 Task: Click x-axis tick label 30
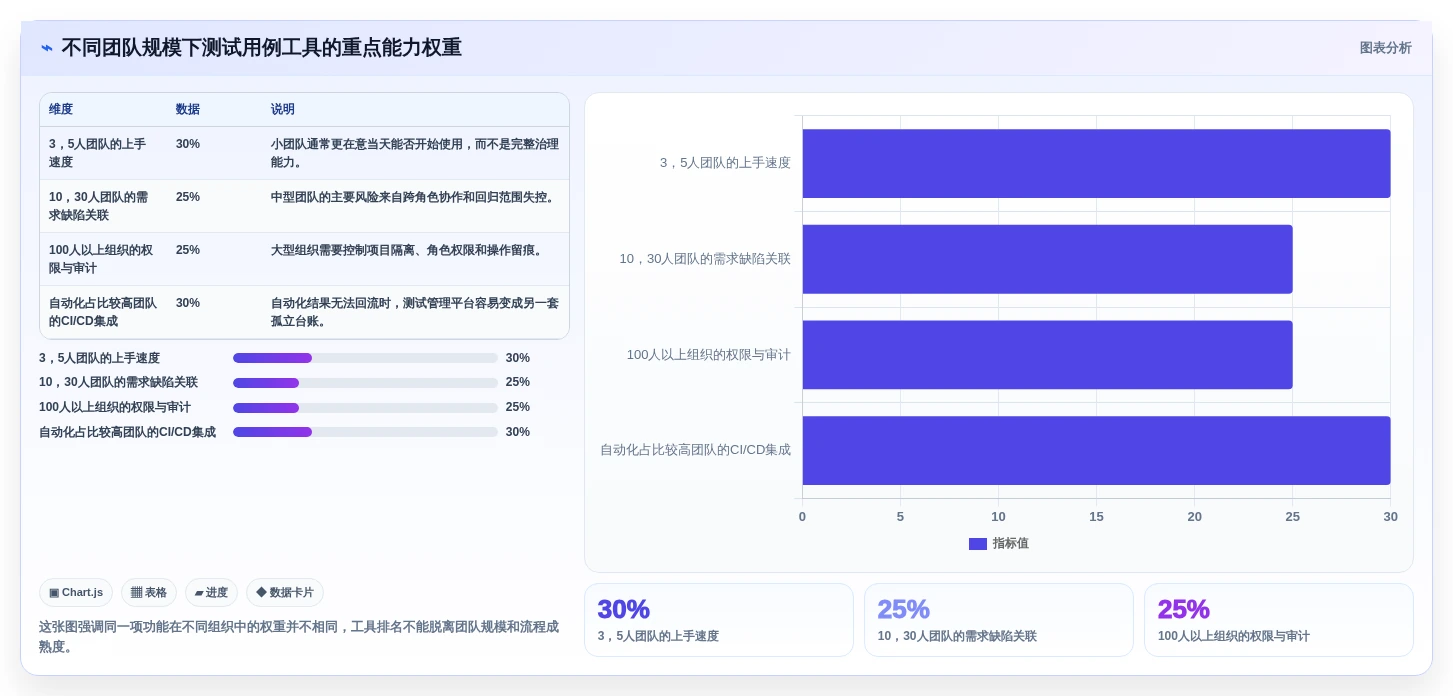pos(1390,517)
